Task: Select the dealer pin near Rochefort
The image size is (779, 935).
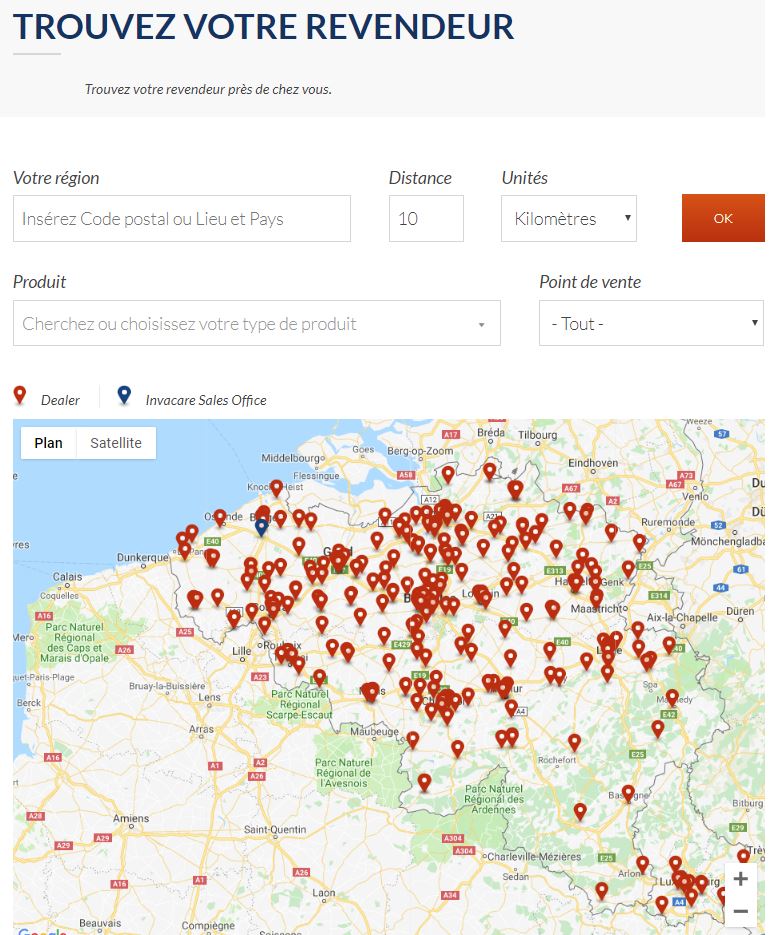Action: pyautogui.click(x=574, y=741)
